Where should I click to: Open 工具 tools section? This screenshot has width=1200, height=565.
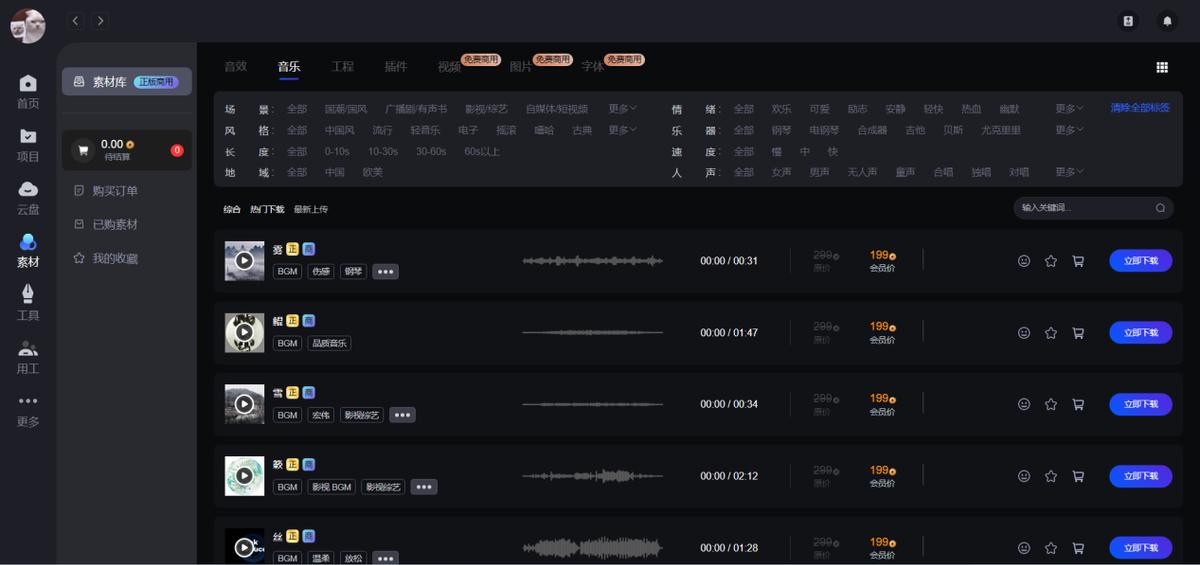pyautogui.click(x=28, y=304)
